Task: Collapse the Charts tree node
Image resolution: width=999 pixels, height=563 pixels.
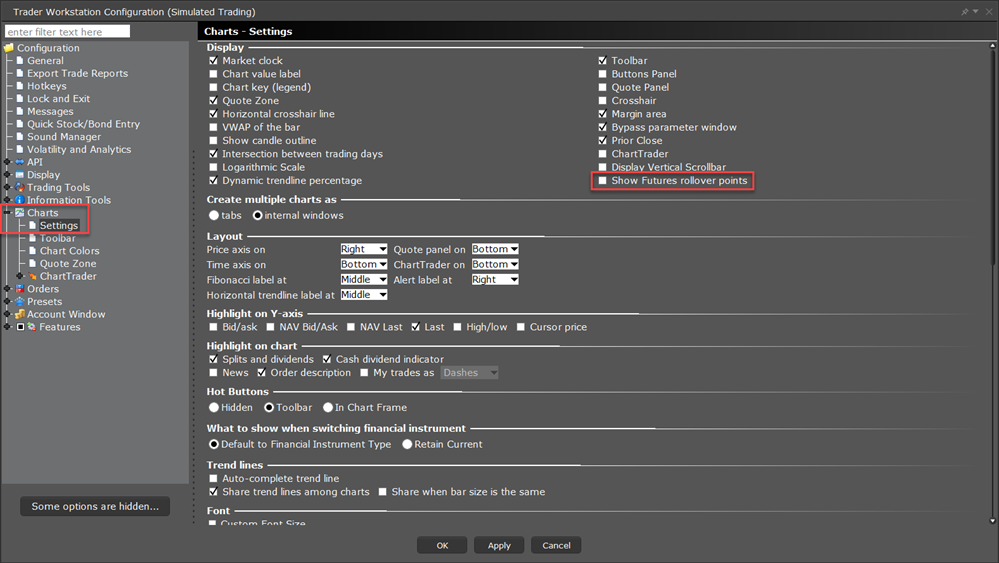Action: tap(8, 213)
